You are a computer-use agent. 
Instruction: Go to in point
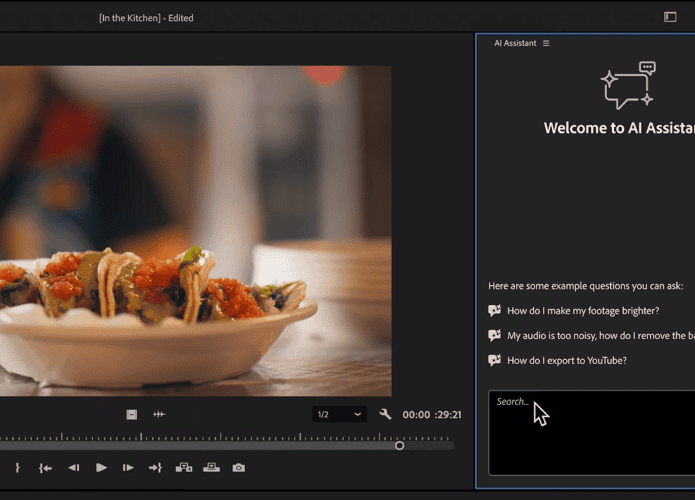tap(45, 468)
